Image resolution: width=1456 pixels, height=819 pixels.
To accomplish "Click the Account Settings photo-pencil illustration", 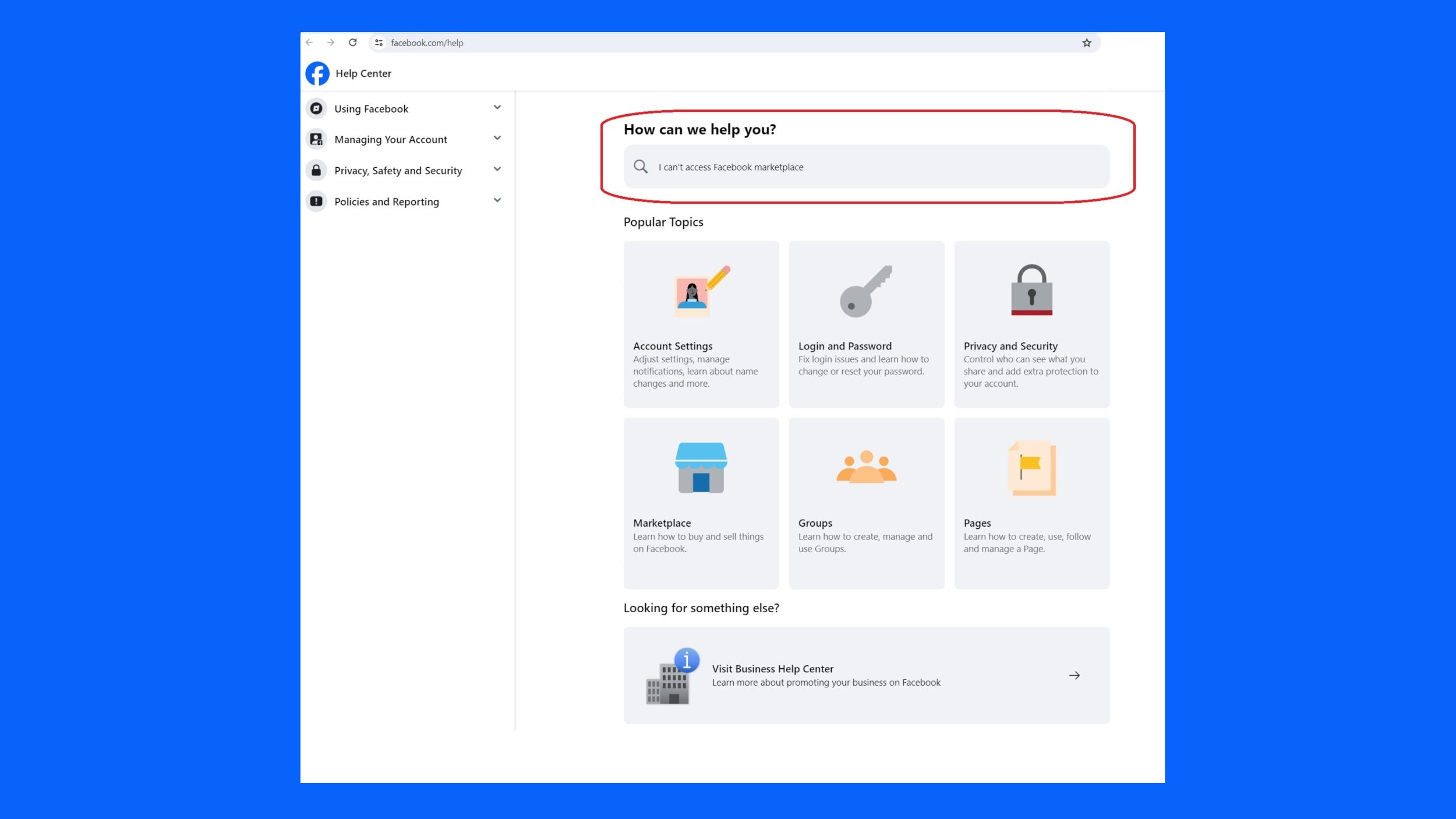I will pos(702,291).
